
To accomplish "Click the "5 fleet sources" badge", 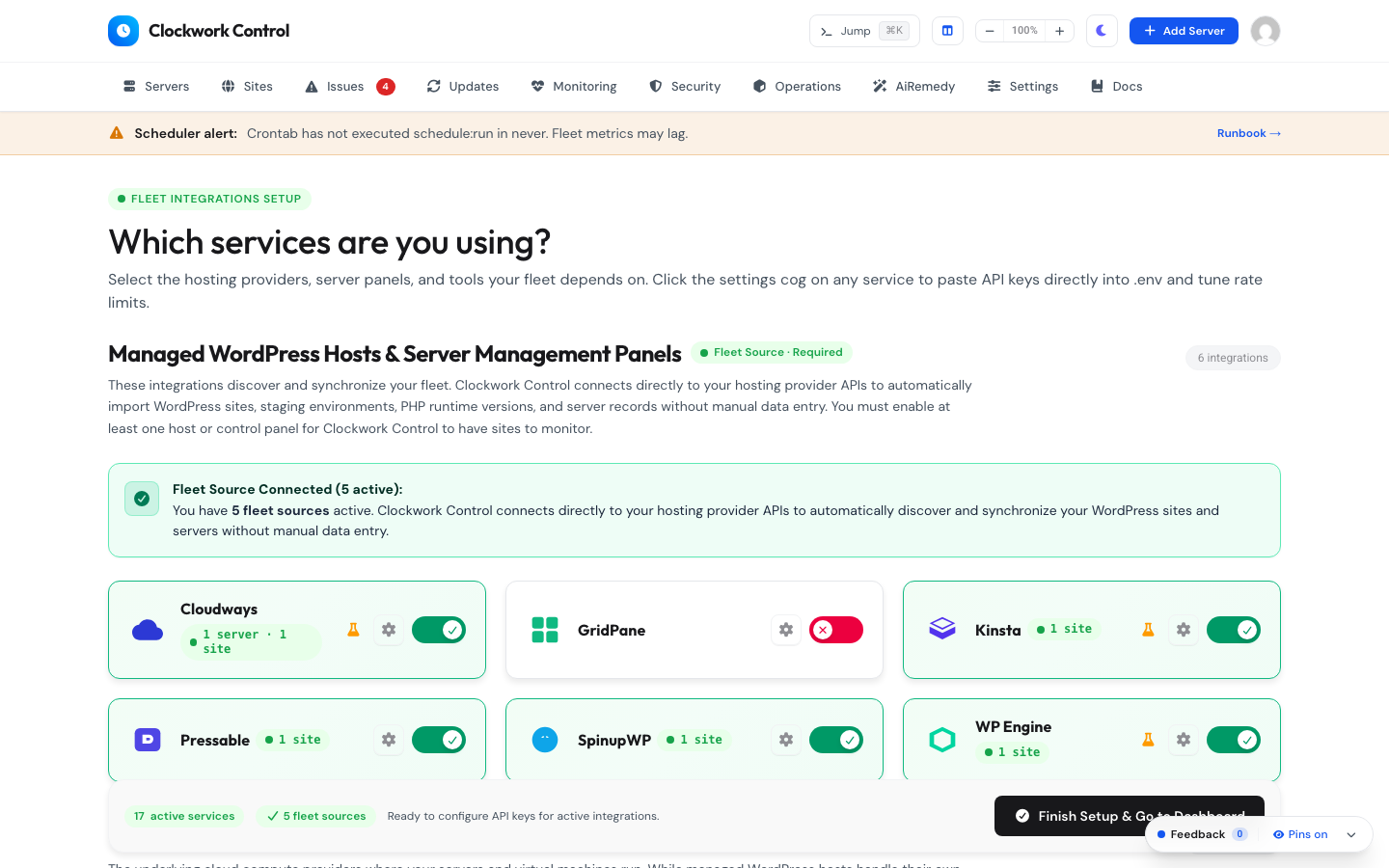I will (x=316, y=816).
